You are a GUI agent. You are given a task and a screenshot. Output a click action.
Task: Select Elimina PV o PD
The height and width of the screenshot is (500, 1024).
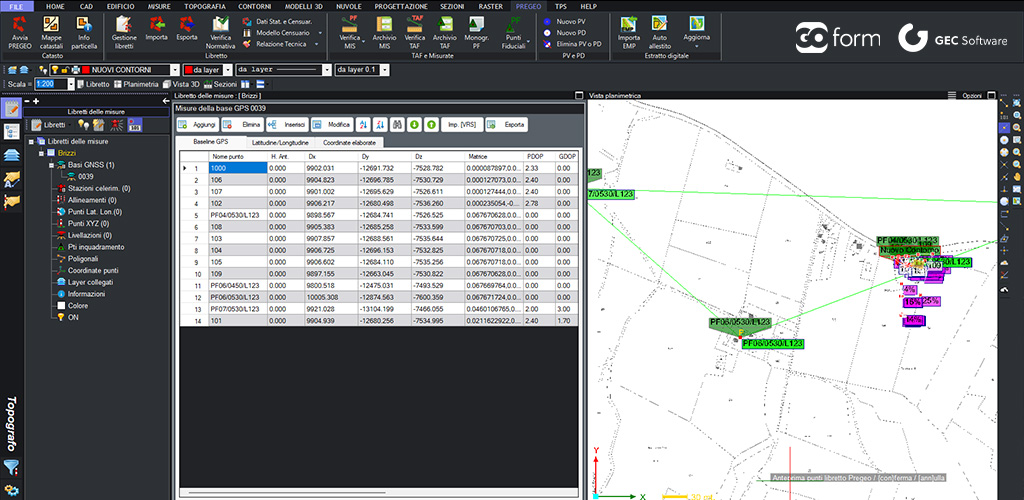[x=572, y=44]
